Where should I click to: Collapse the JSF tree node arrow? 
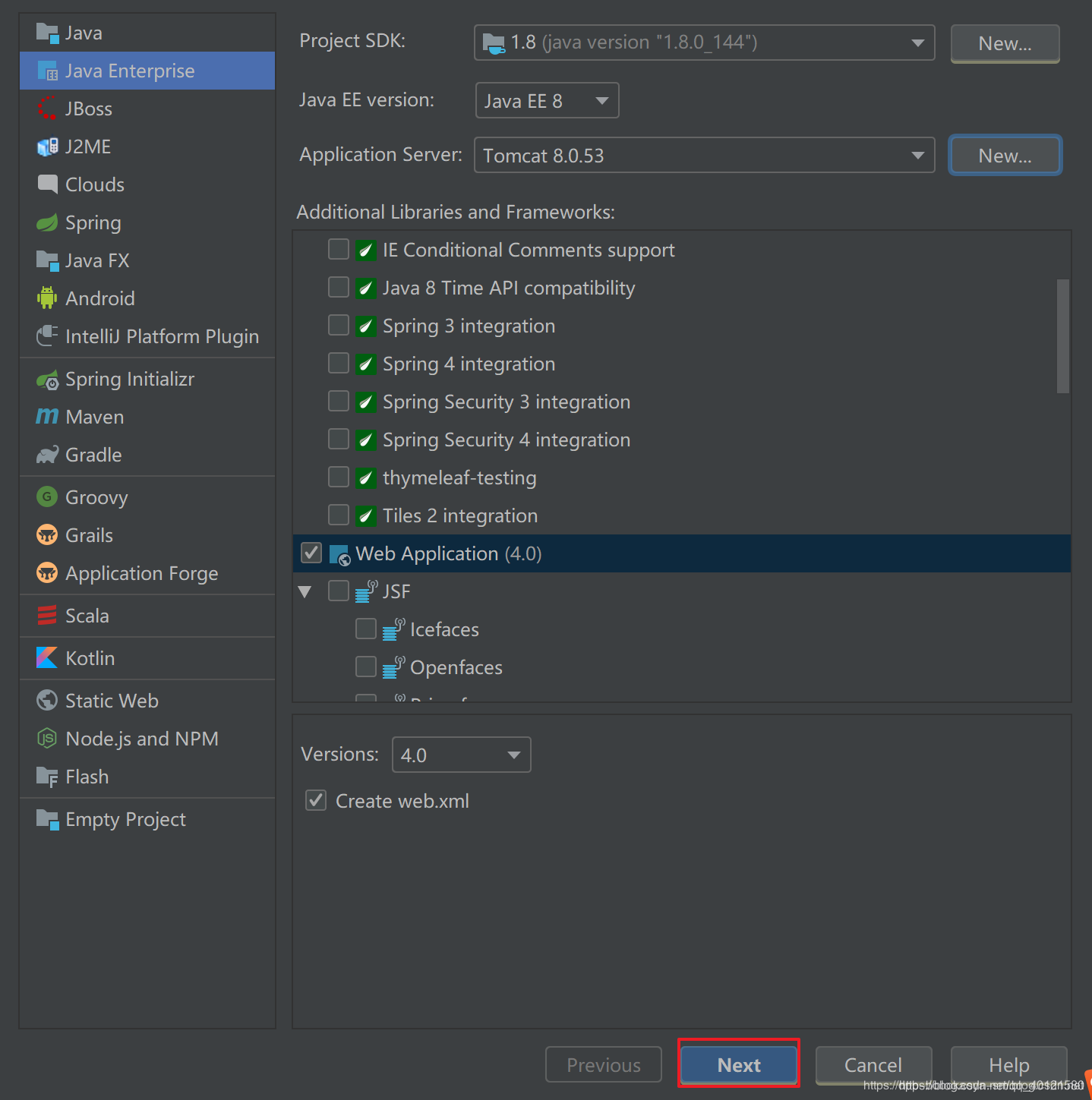305,591
